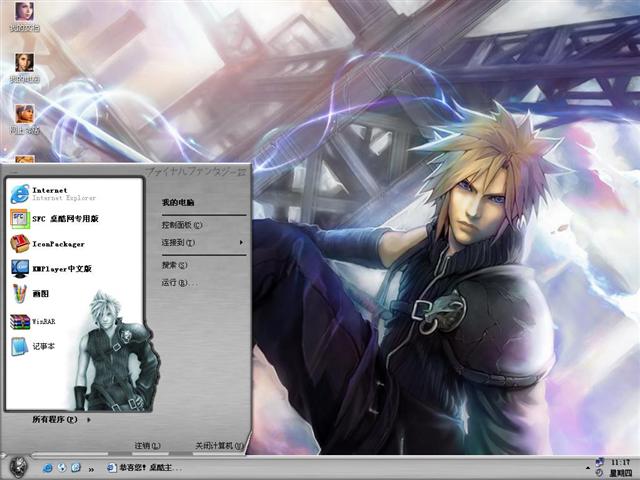640x480 pixels.
Task: Open 所有程序(P) menu
Action: coord(55,419)
